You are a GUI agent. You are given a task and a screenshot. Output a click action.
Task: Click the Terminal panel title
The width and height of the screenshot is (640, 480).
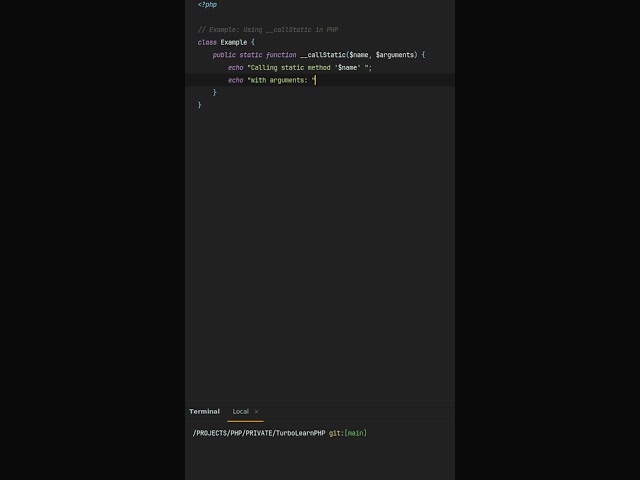204,411
